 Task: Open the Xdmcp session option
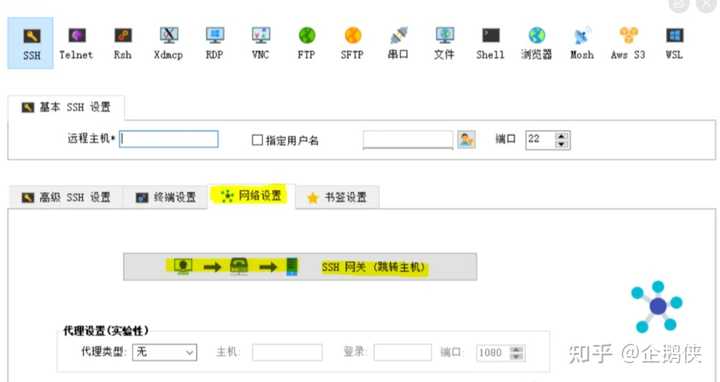click(169, 43)
